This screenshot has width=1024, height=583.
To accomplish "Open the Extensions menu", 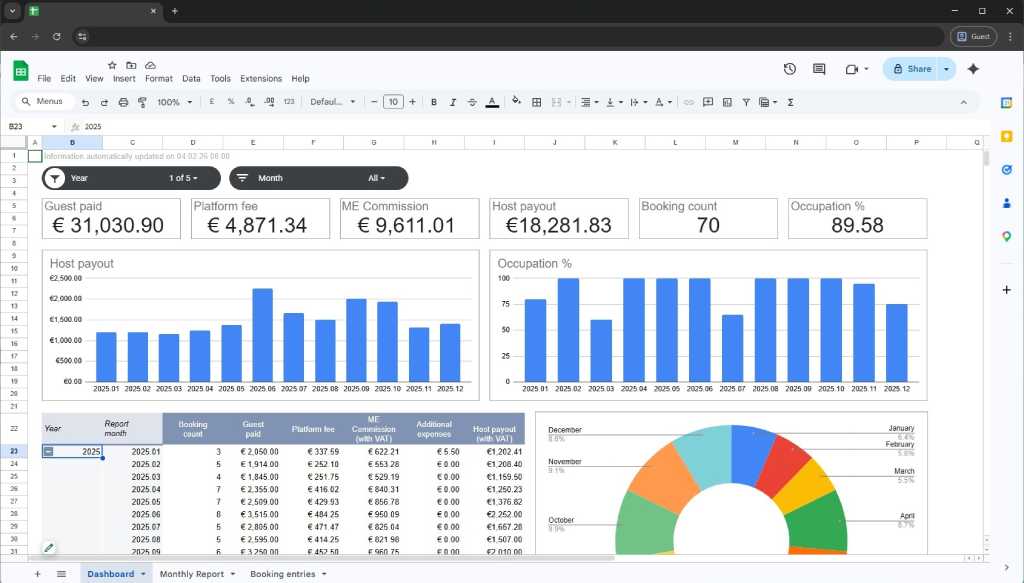I will click(261, 78).
